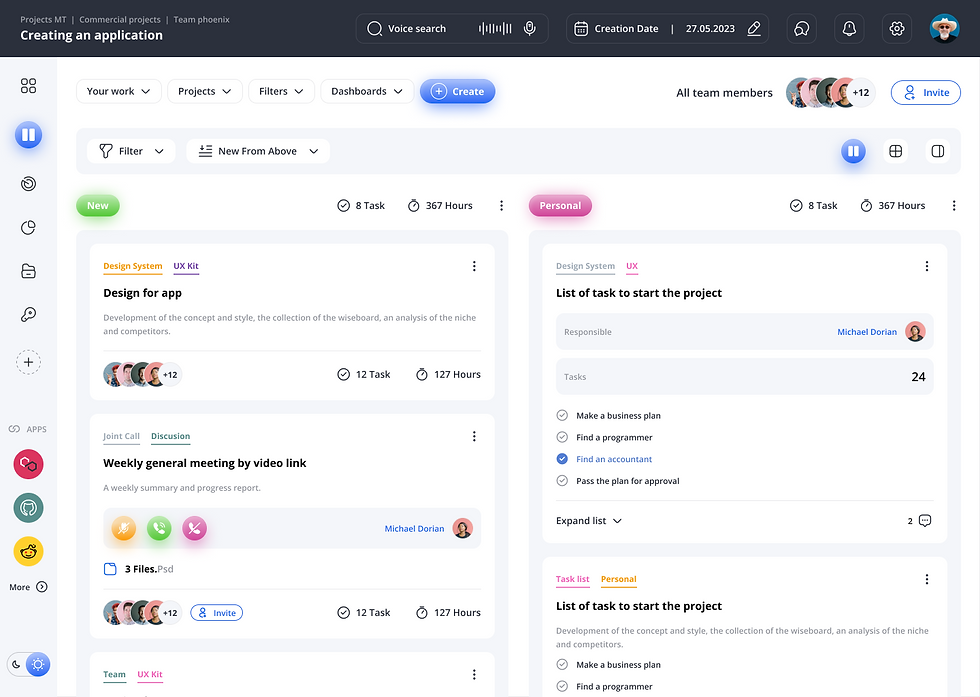Open the projects folder icon in sidebar

click(28, 271)
